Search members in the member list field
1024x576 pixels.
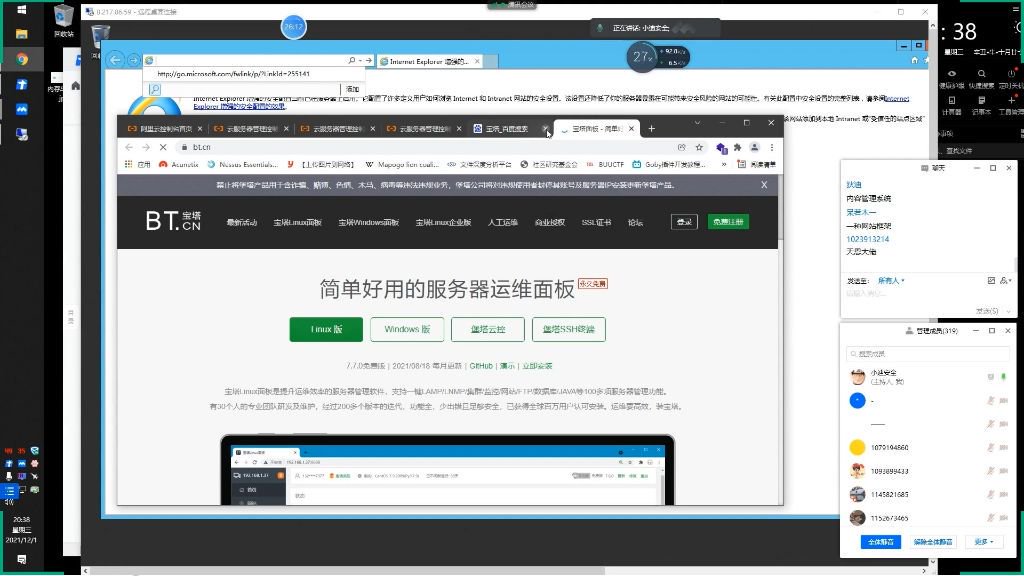tap(927, 354)
